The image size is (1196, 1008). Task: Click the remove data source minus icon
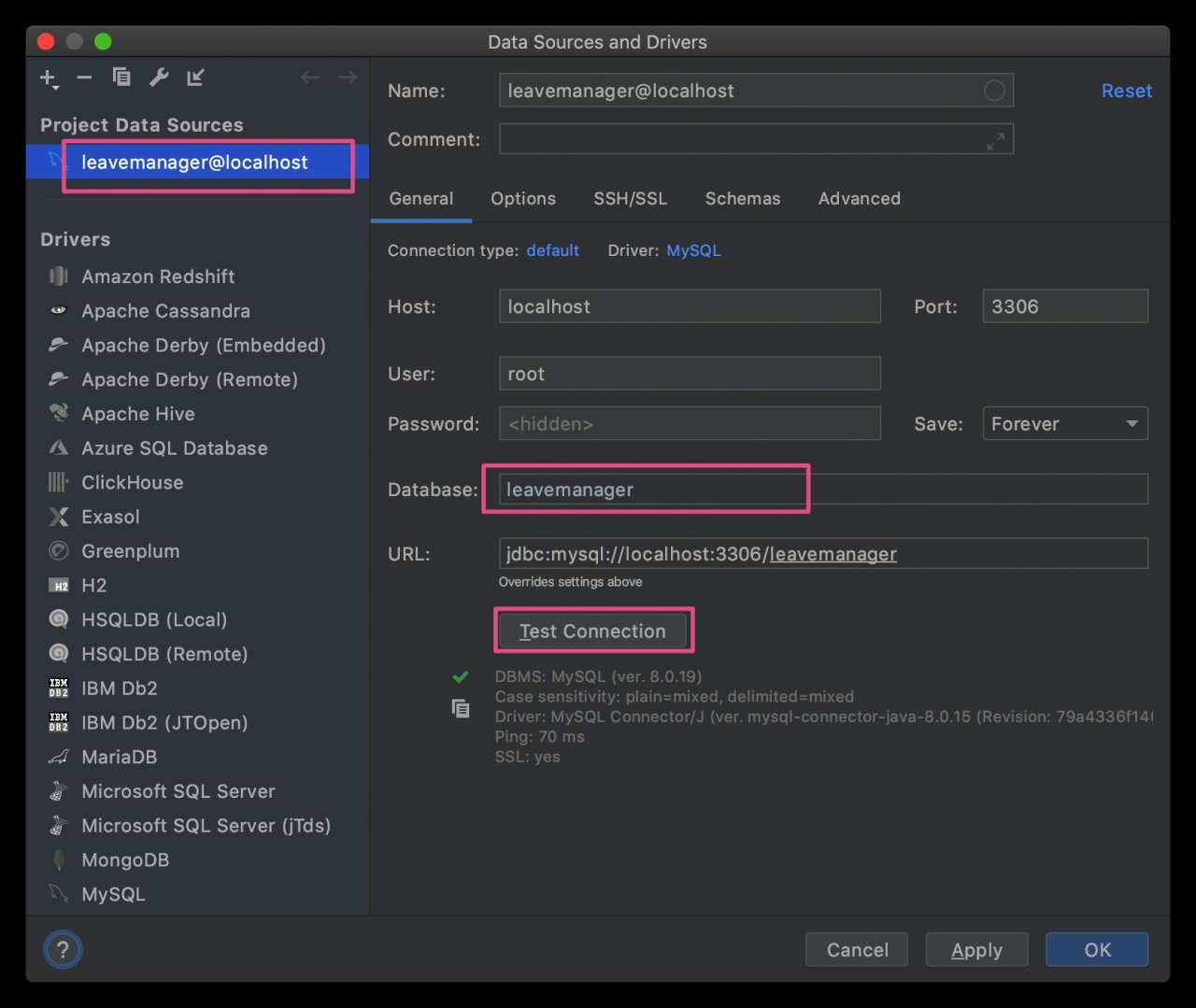point(84,78)
